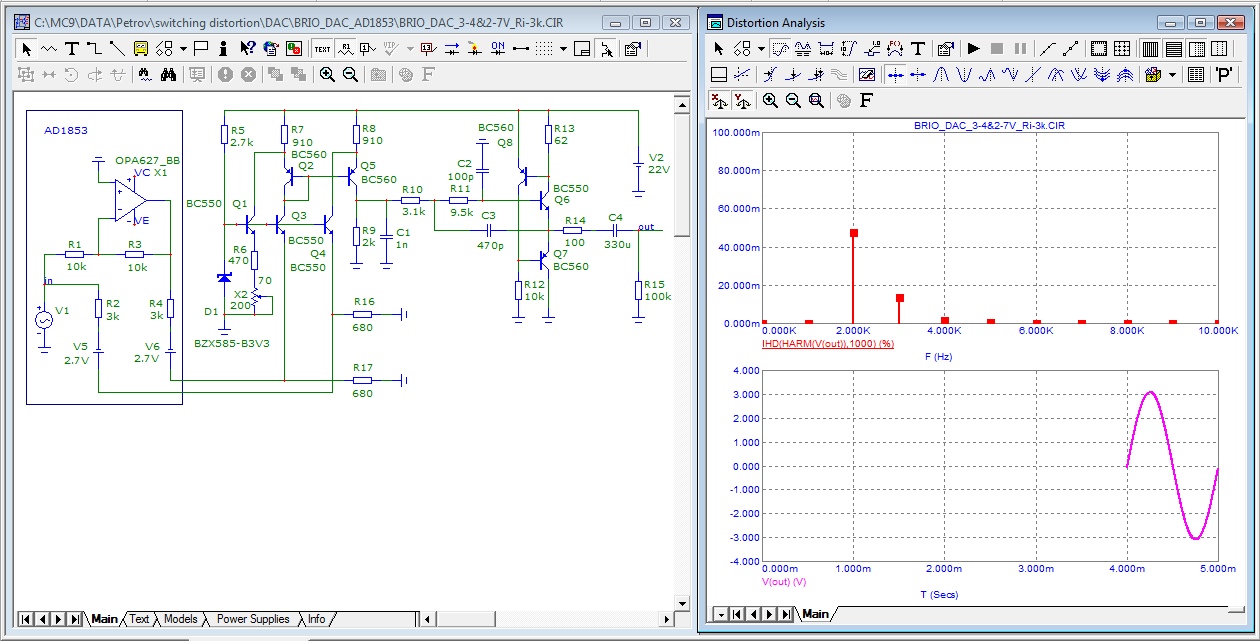Toggle auto-scale Y axis button
Screen dimensions: 1260x641
click(x=742, y=100)
